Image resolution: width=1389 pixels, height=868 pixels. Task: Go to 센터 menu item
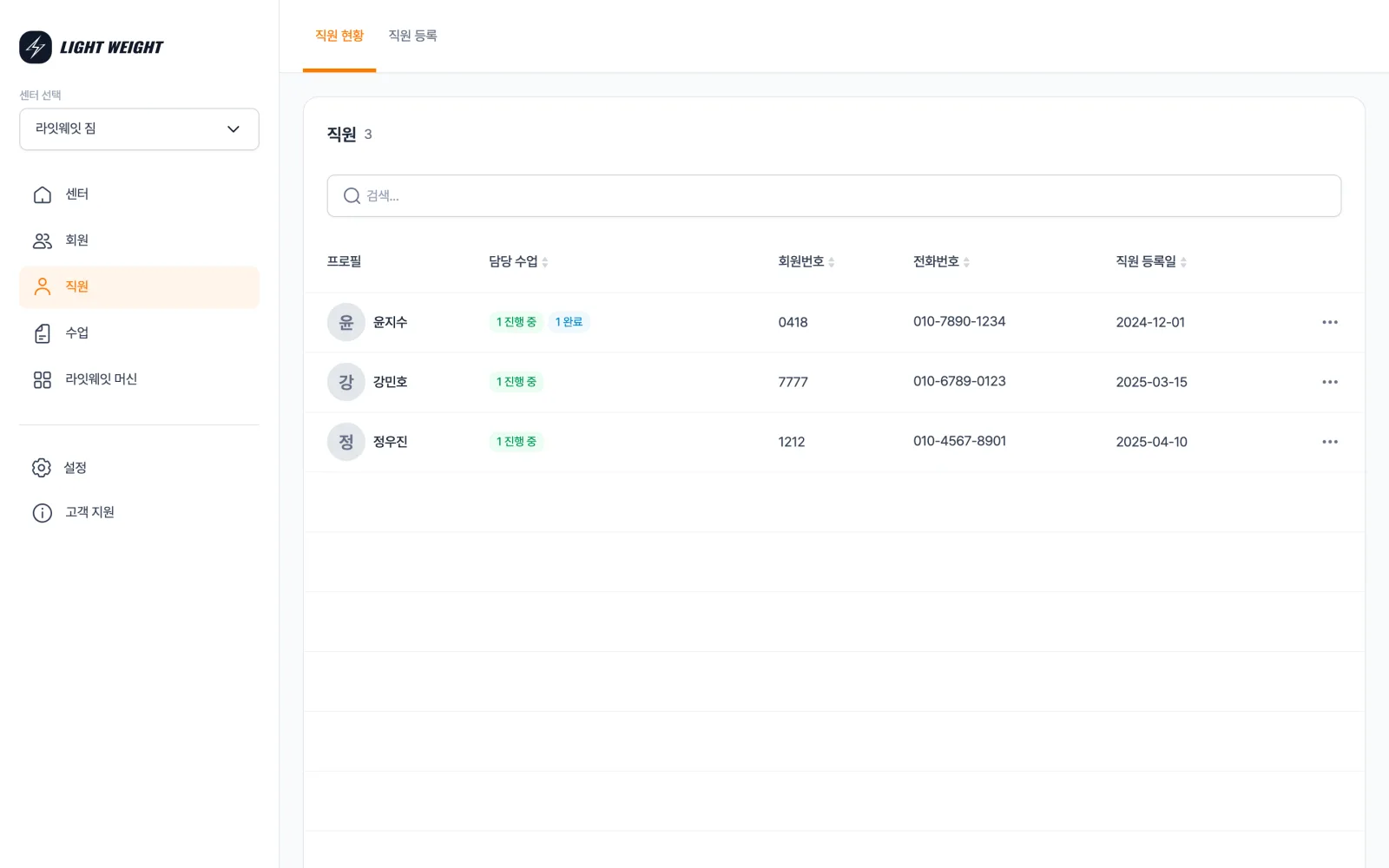pos(139,194)
